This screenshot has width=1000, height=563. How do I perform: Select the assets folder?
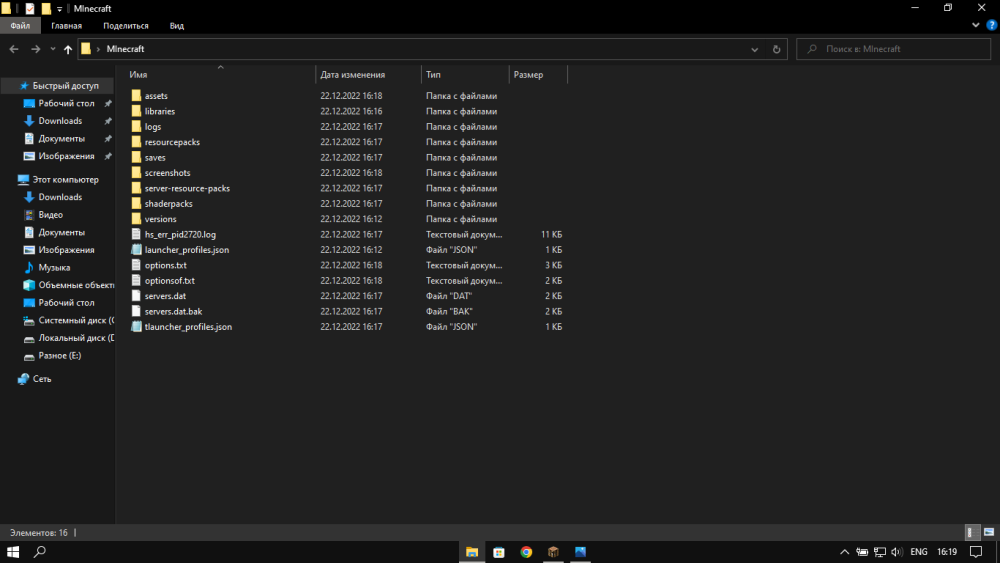pyautogui.click(x=156, y=96)
